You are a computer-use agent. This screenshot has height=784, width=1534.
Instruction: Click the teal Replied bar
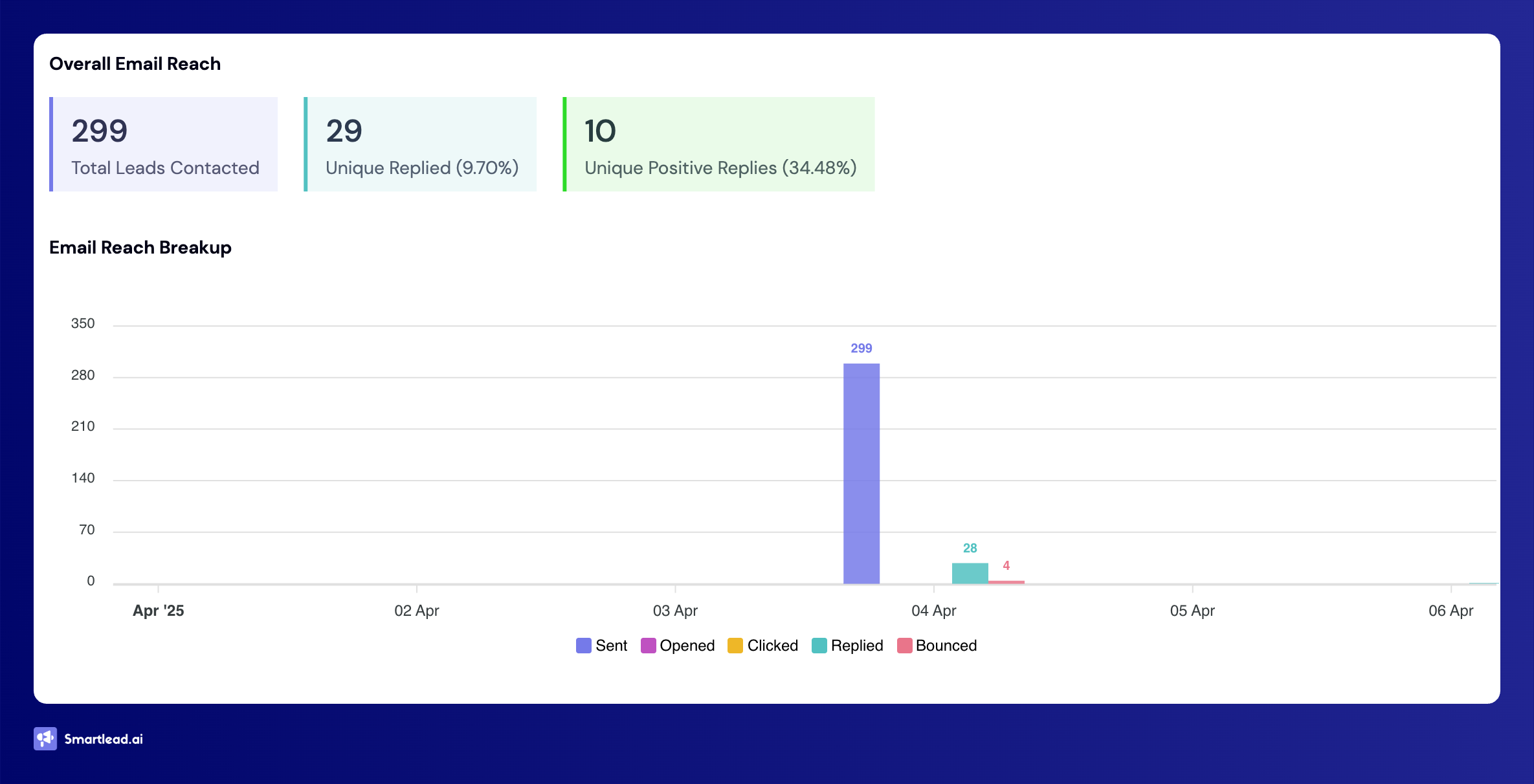click(x=970, y=574)
